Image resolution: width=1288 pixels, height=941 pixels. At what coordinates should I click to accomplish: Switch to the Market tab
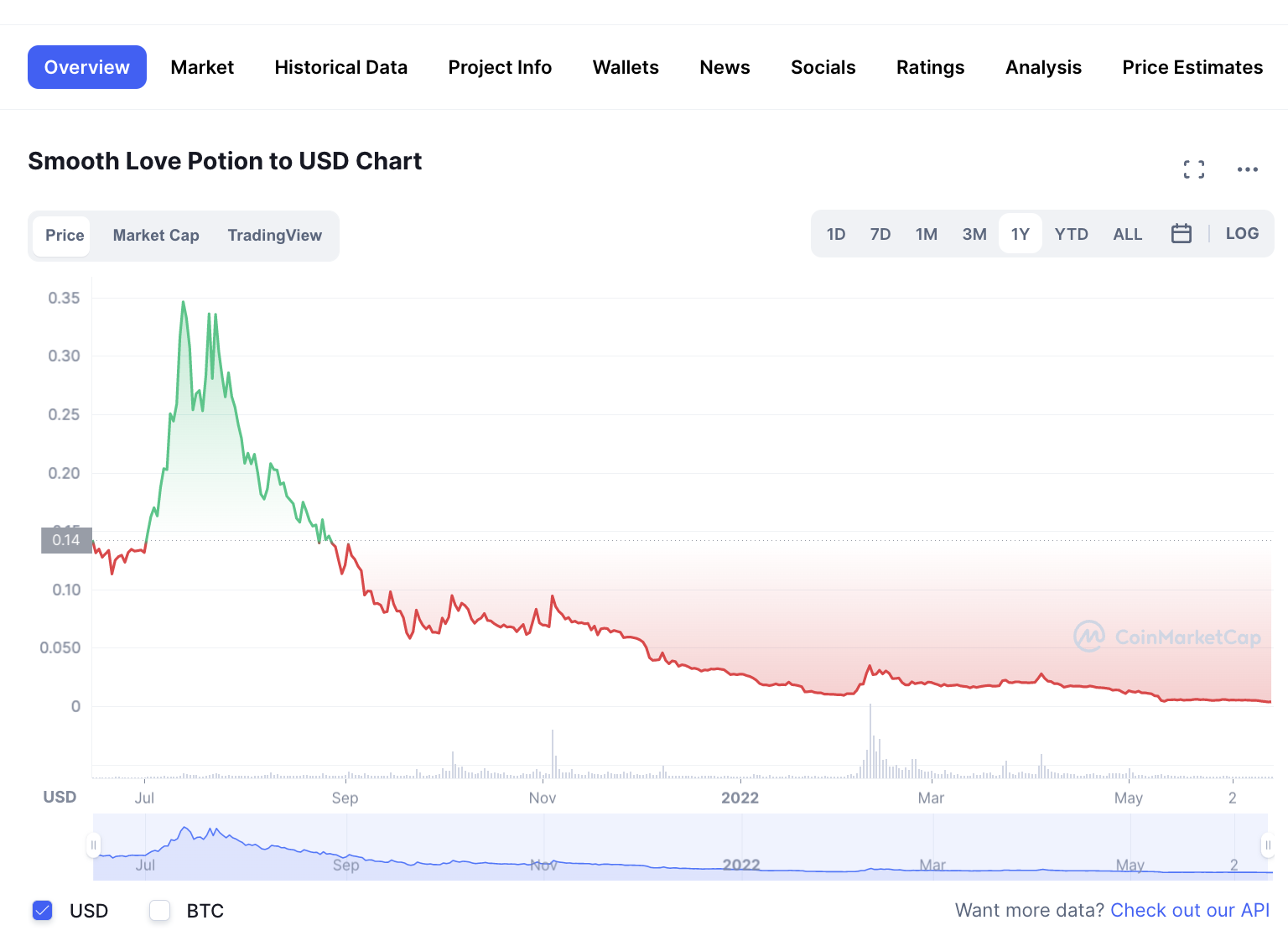tap(202, 67)
